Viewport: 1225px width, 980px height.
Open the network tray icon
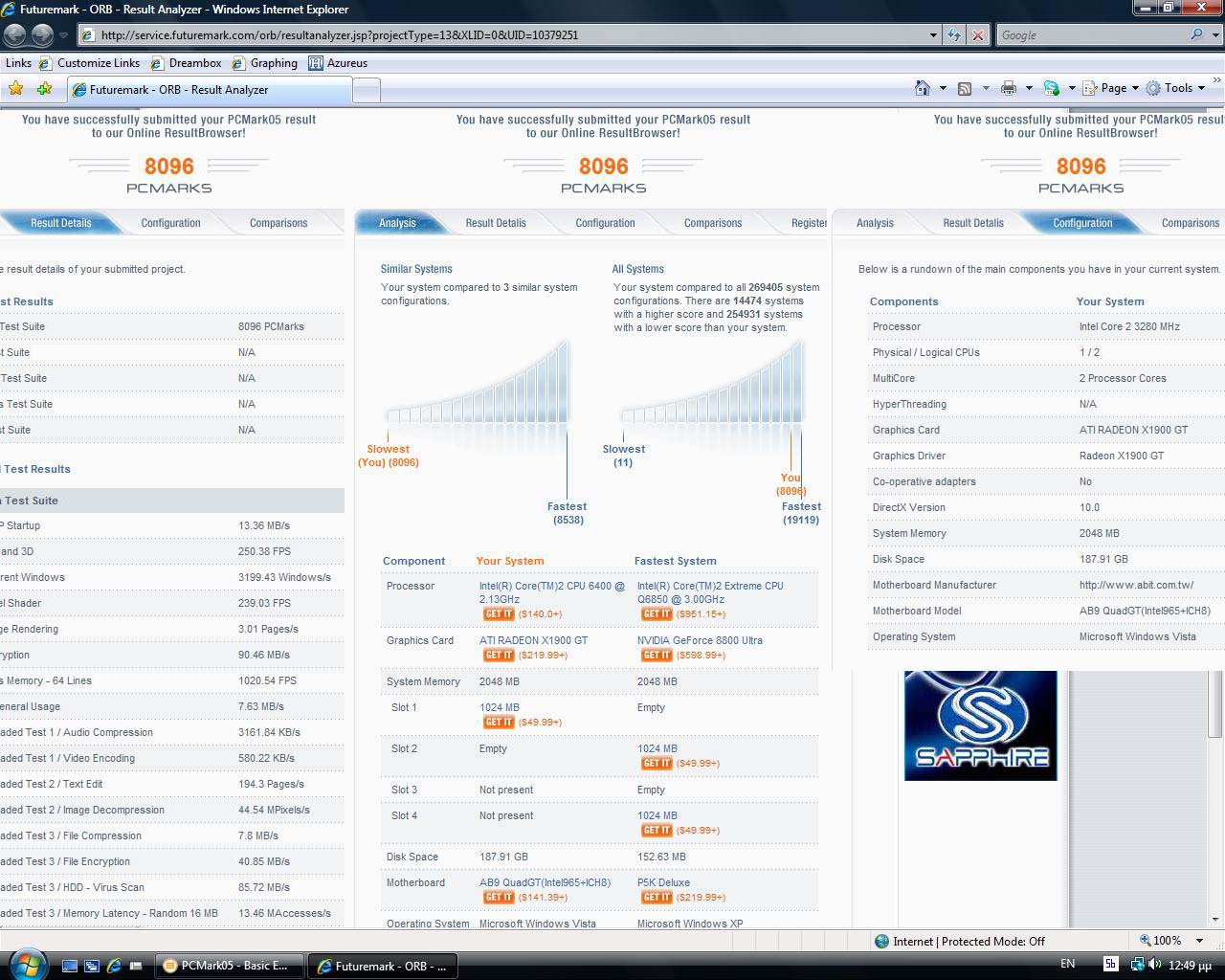(x=1137, y=965)
